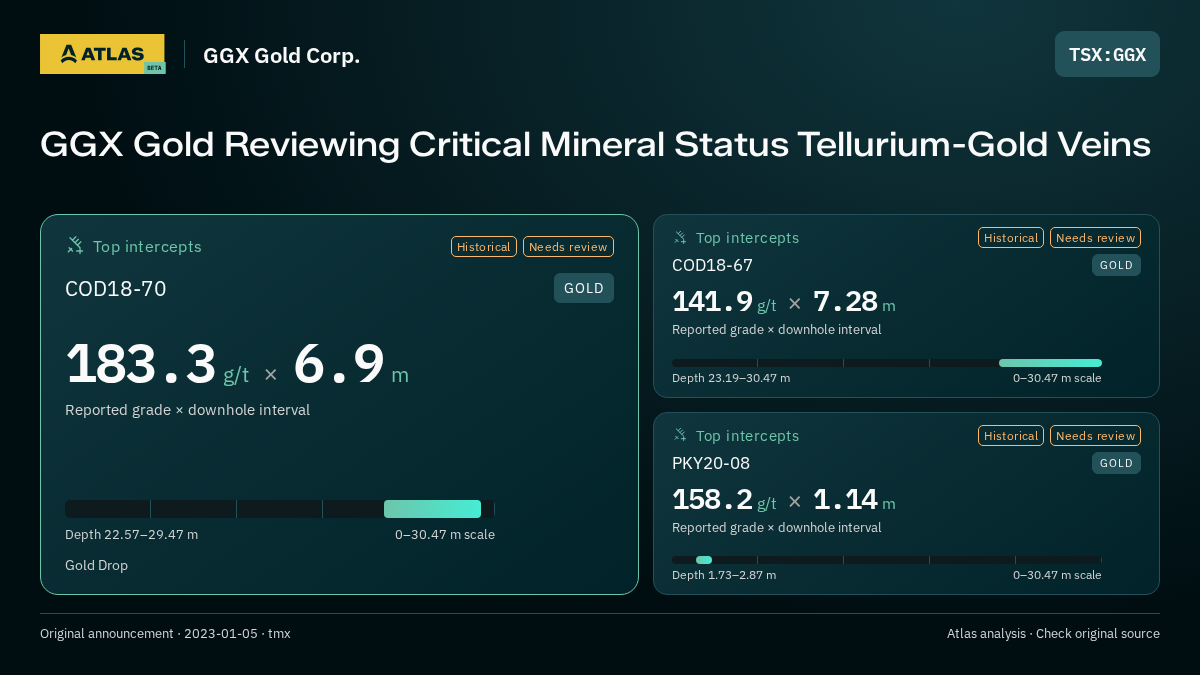Click Historical tag on COD18-70 card
Screen dimensions: 1200x675
pos(484,247)
